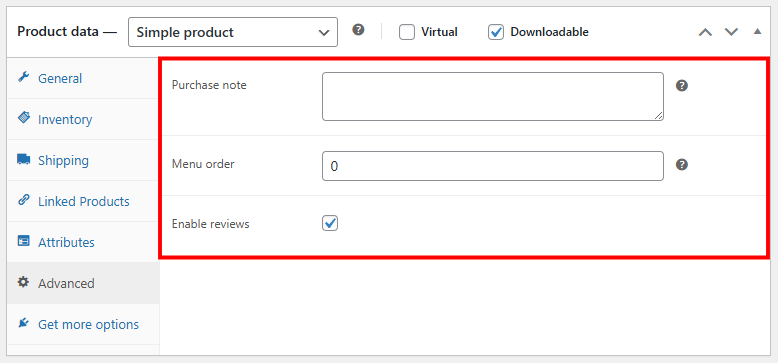
Task: Click the Virtual label text
Action: [439, 32]
